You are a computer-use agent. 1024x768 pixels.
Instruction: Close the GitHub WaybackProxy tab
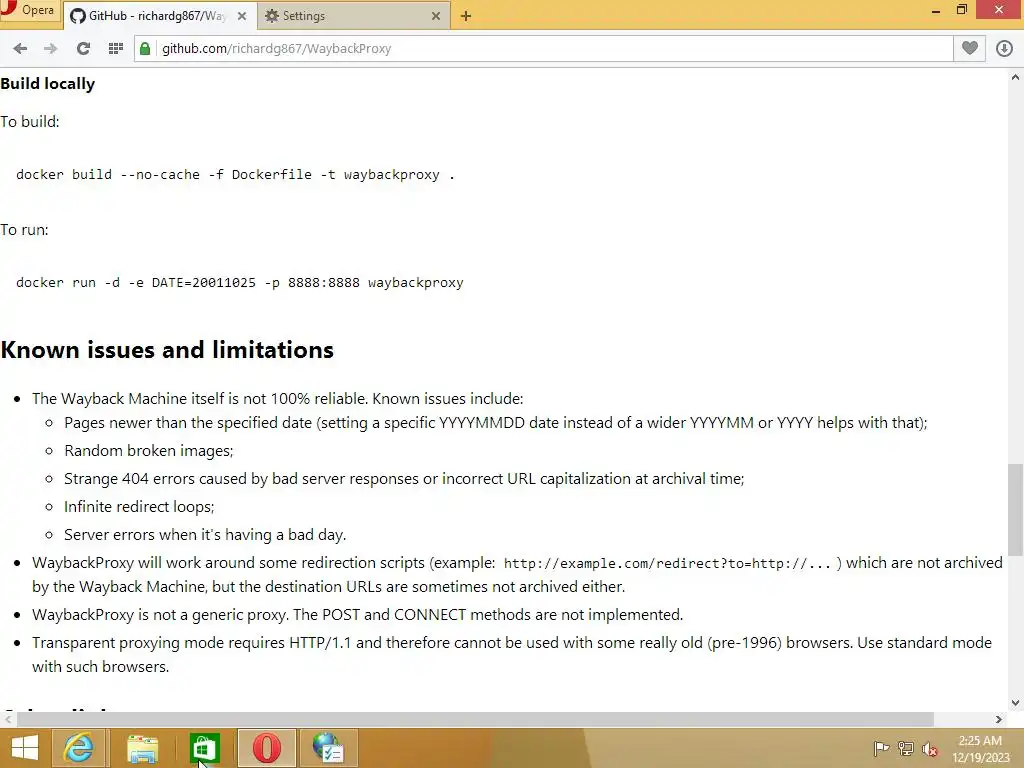[x=242, y=16]
